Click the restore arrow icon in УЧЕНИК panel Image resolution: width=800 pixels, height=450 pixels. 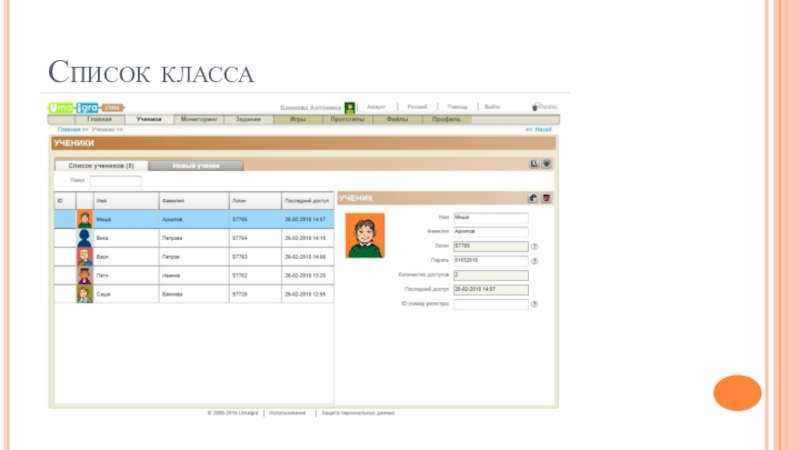pyautogui.click(x=533, y=198)
